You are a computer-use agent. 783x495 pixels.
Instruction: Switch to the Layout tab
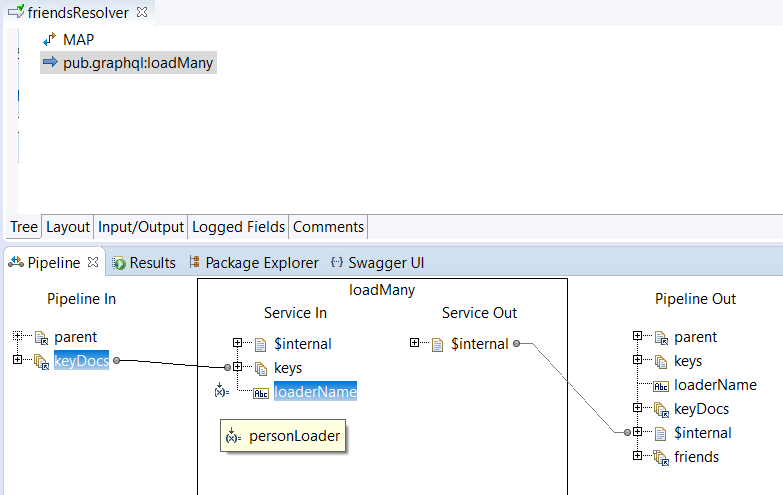tap(68, 227)
